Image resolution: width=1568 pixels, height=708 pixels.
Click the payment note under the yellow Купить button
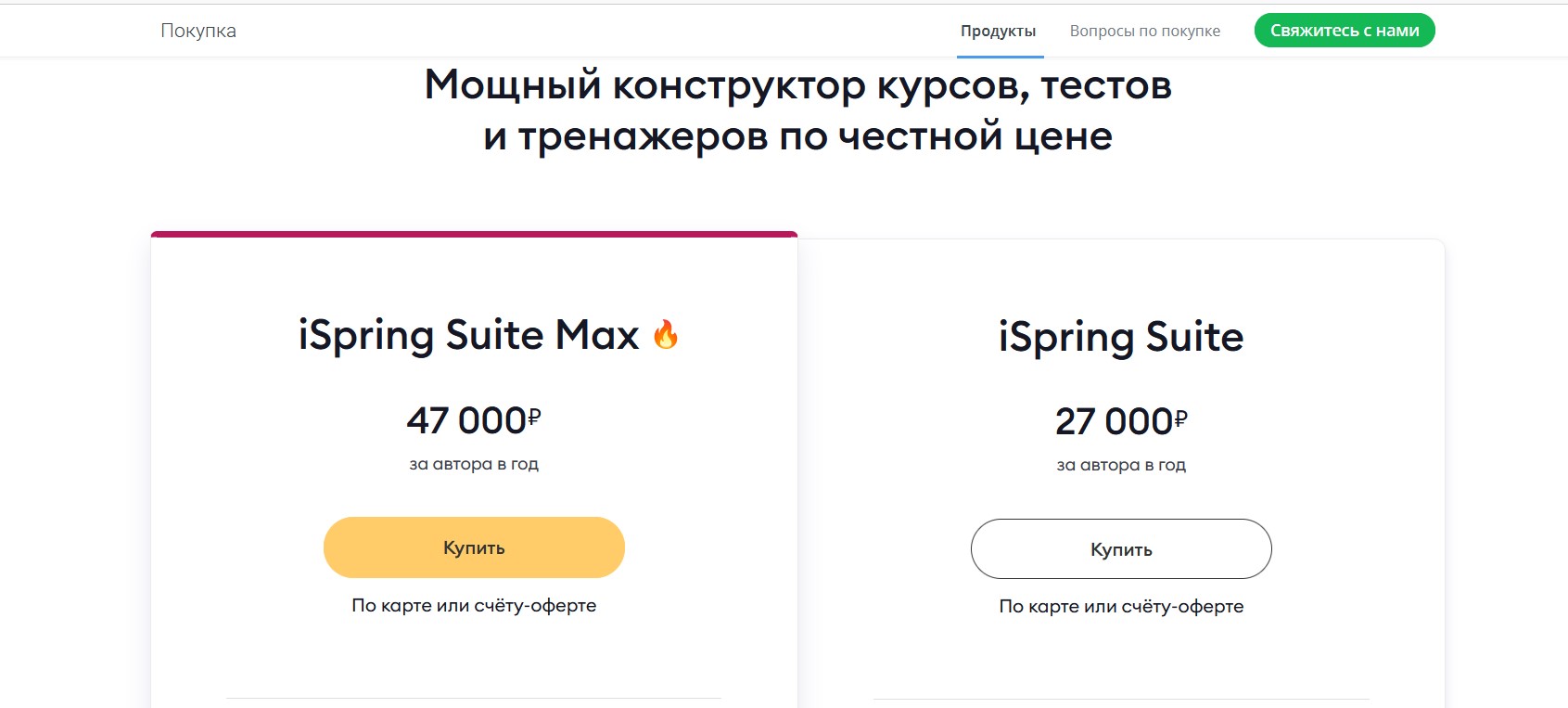point(474,606)
